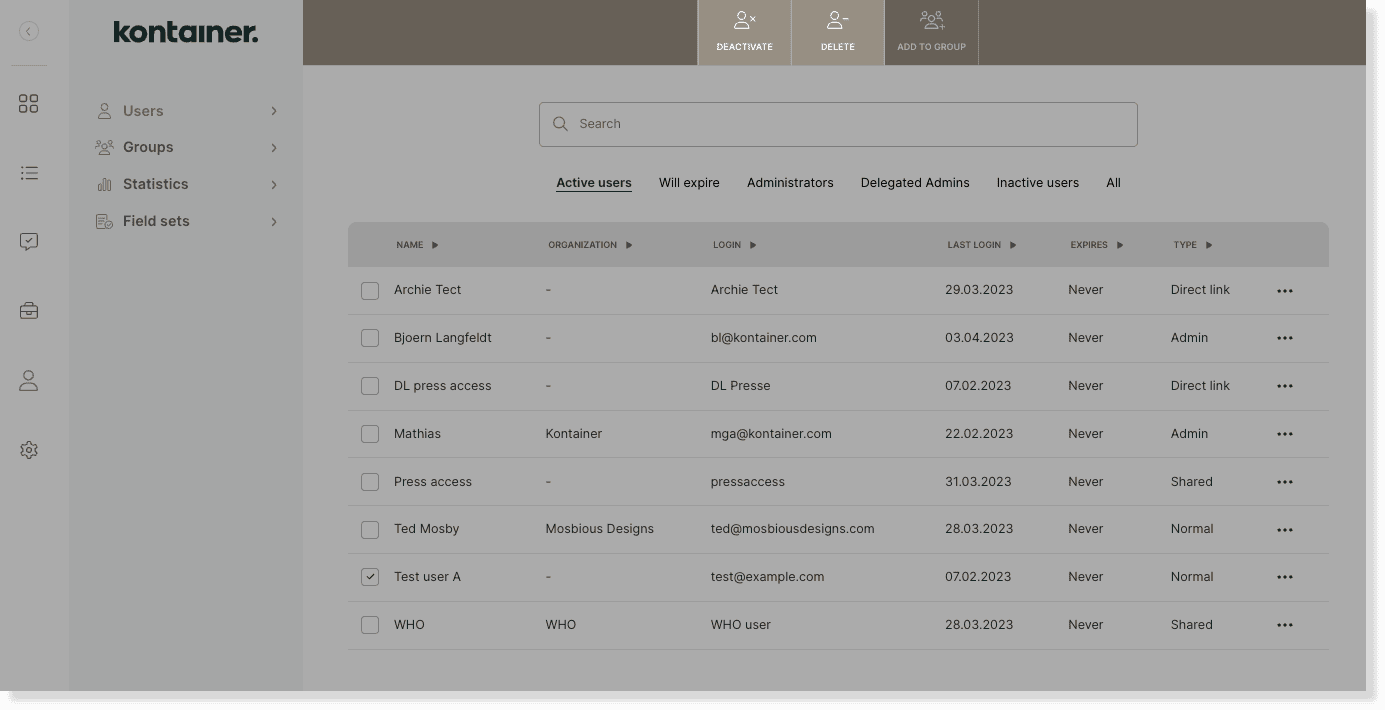This screenshot has width=1385, height=710.
Task: Open the dashboard grid icon in sidebar
Action: coord(29,104)
